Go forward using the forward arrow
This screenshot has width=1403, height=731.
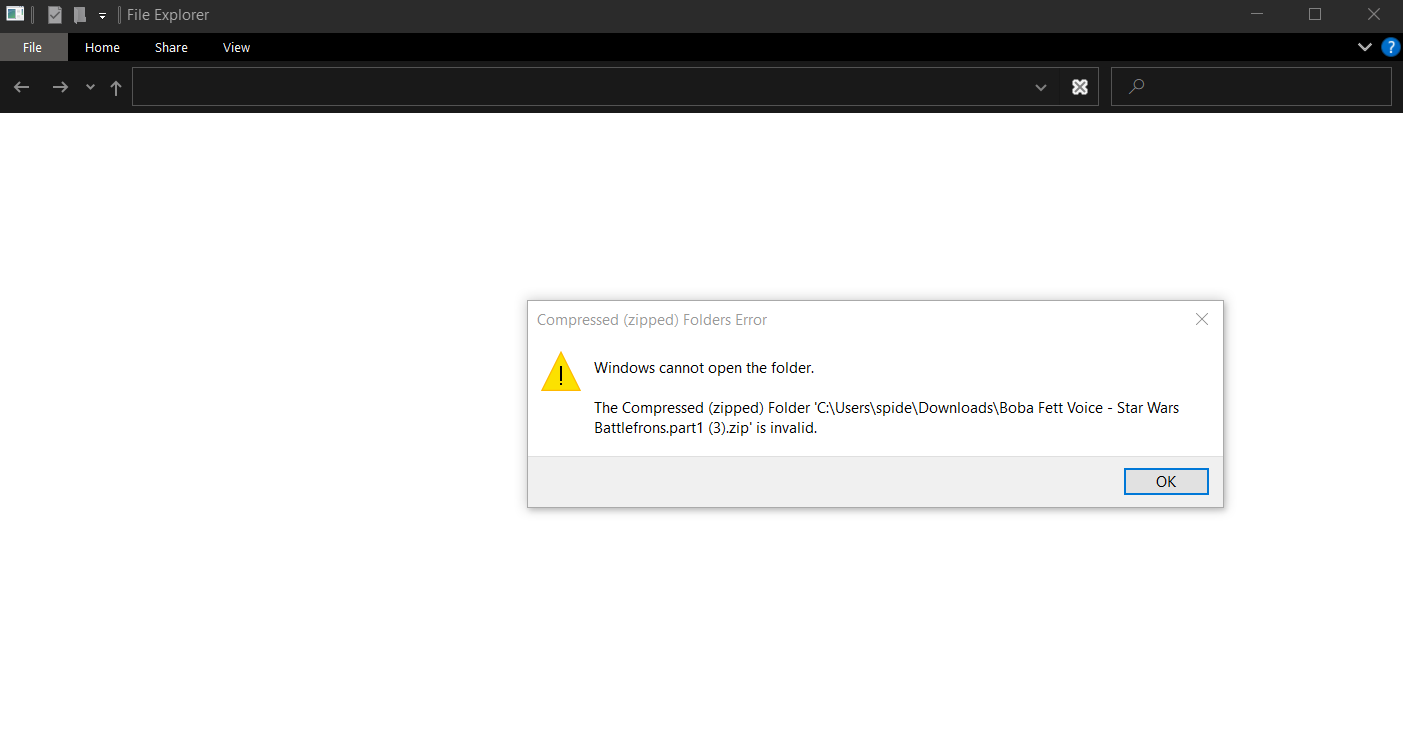pos(60,87)
